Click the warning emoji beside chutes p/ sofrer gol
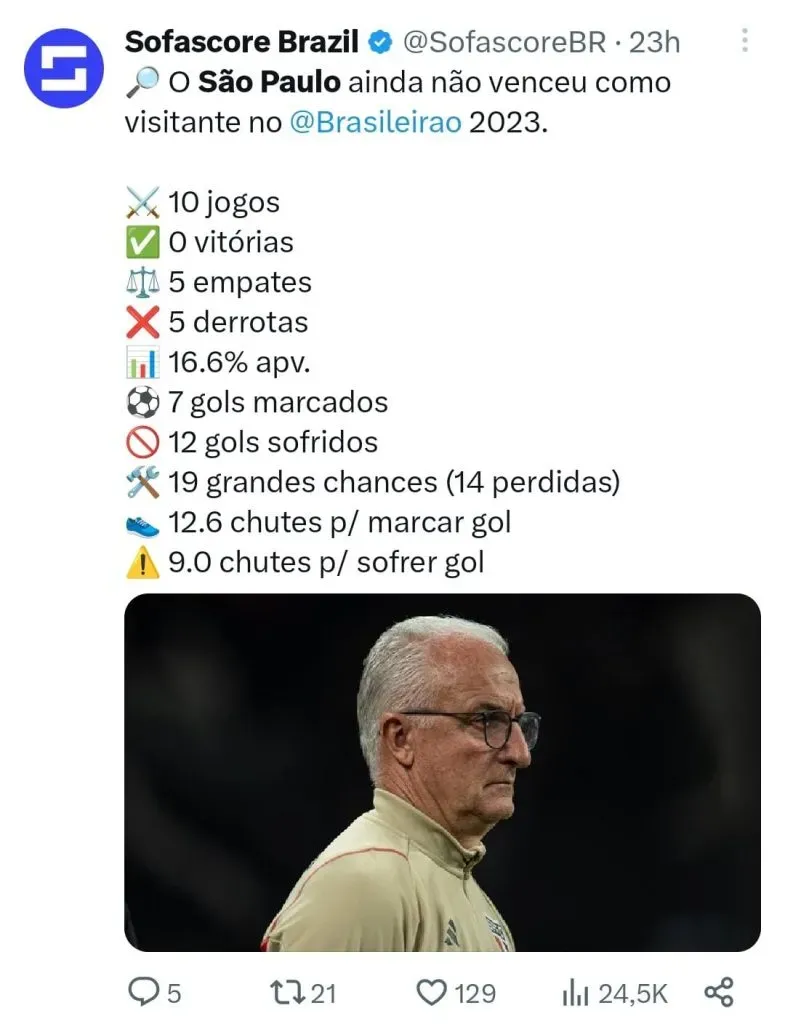 point(143,562)
